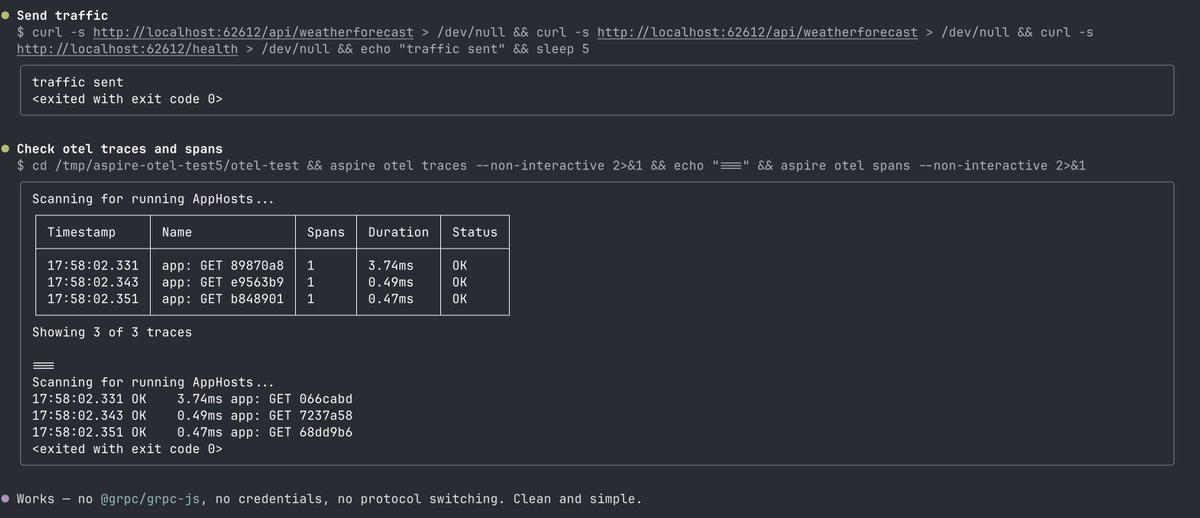Click the status dot beside Check otel traces
Image resolution: width=1200 pixels, height=518 pixels.
click(x=6, y=149)
